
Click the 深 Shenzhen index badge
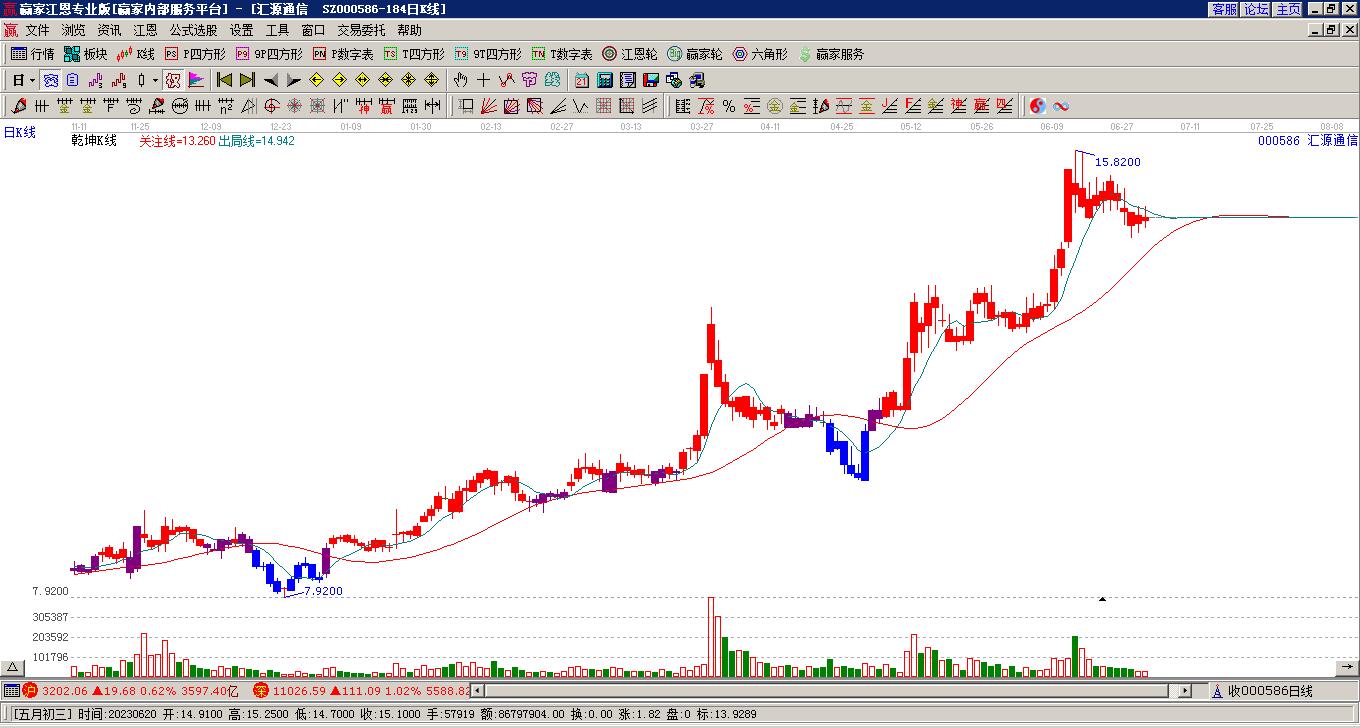click(260, 690)
